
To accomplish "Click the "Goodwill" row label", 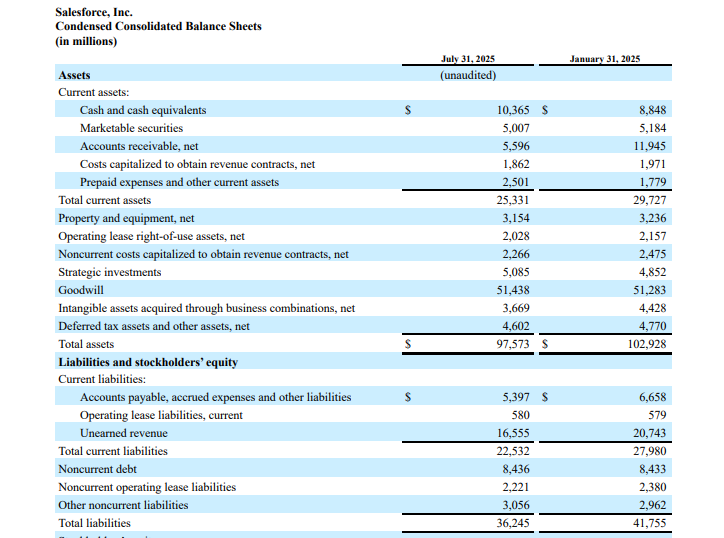I will [x=81, y=290].
